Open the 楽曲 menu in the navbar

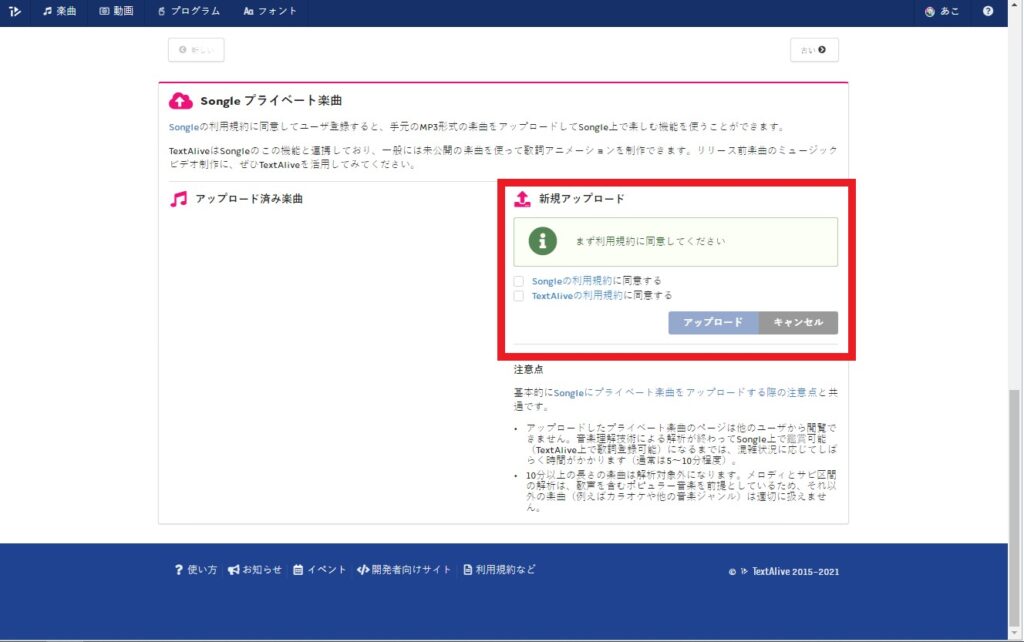point(59,12)
